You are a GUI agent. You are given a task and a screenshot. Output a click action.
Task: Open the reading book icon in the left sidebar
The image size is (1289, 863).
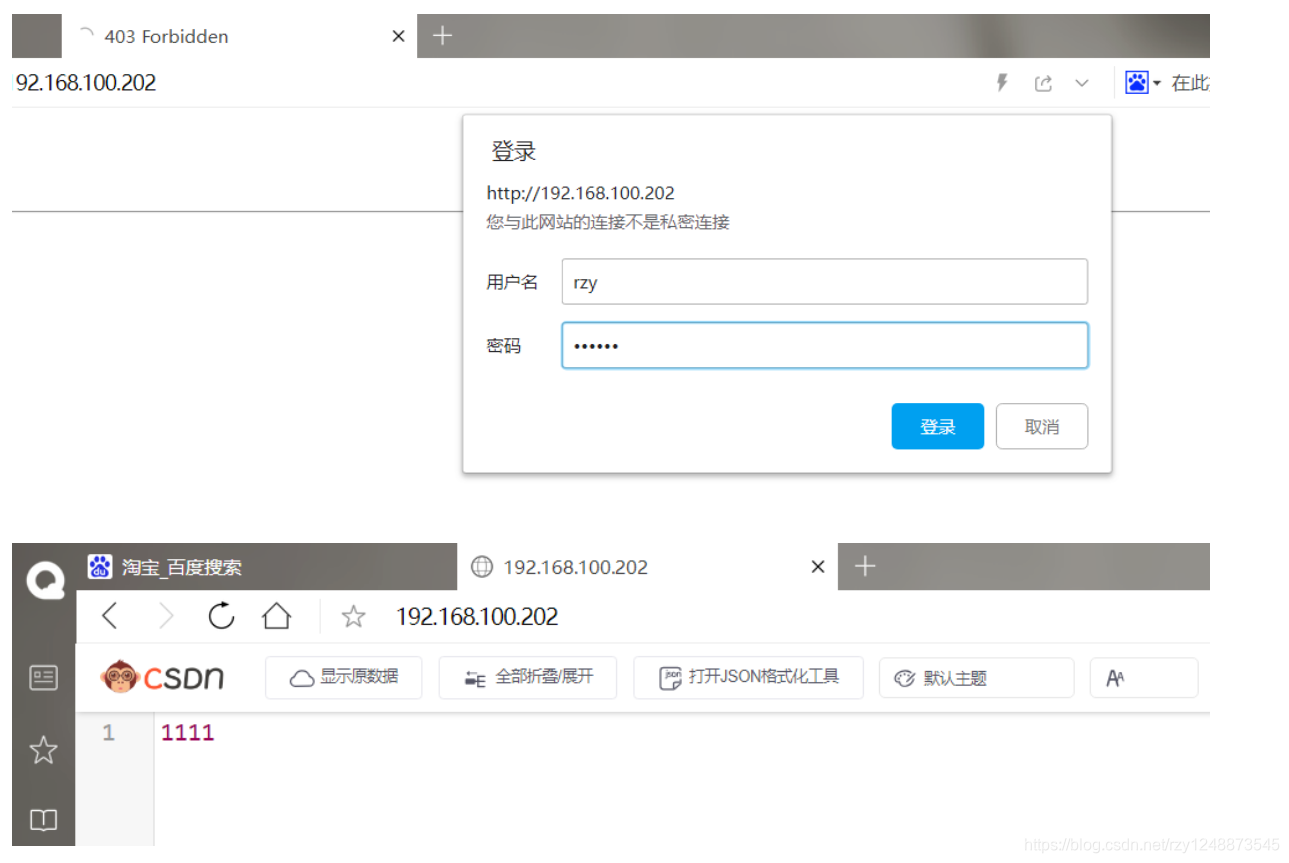(44, 820)
